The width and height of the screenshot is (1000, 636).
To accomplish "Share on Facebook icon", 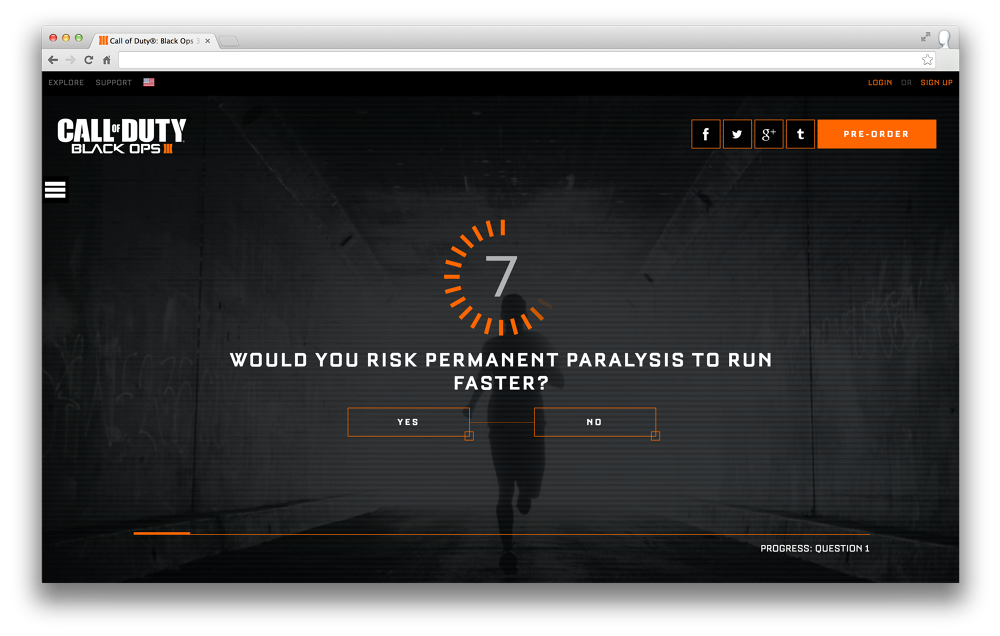I will pos(705,134).
